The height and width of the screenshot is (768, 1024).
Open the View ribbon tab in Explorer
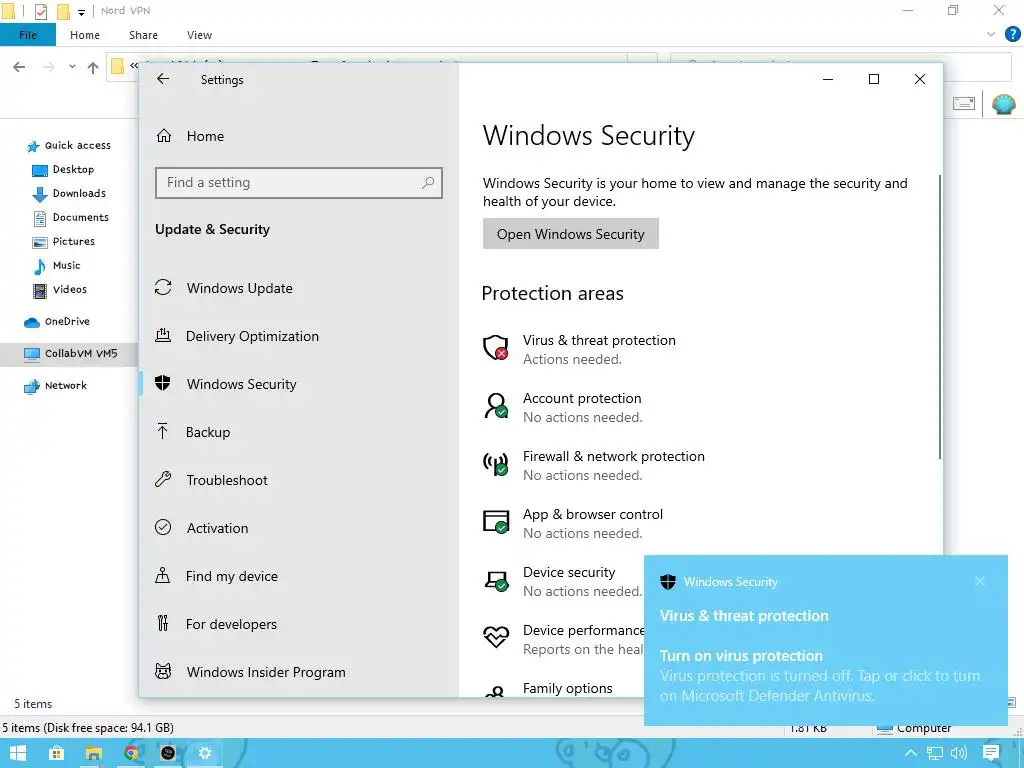pos(199,35)
